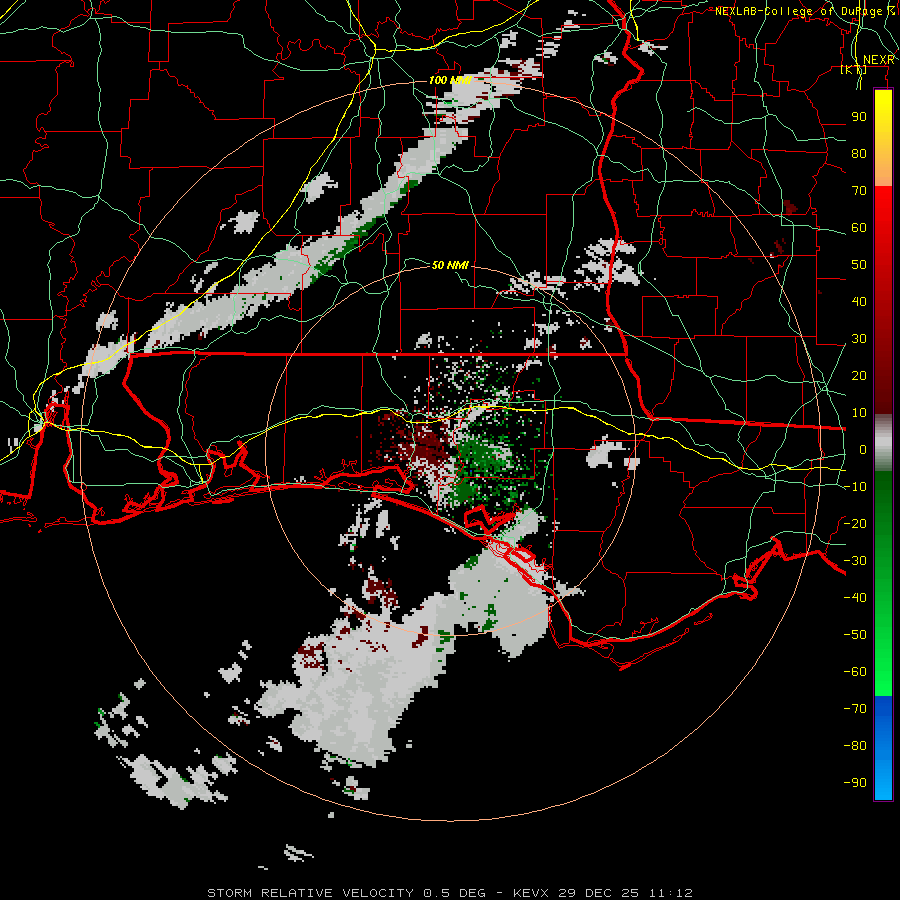Click the -50 value on the velocity scale
This screenshot has width=900, height=900.
tap(855, 634)
